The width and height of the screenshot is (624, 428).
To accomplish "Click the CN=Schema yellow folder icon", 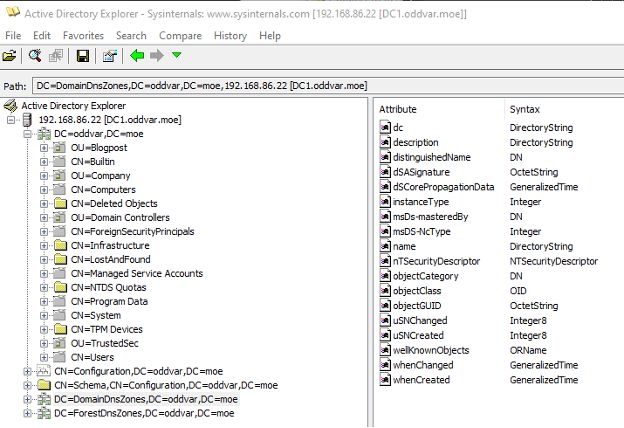I will (44, 385).
